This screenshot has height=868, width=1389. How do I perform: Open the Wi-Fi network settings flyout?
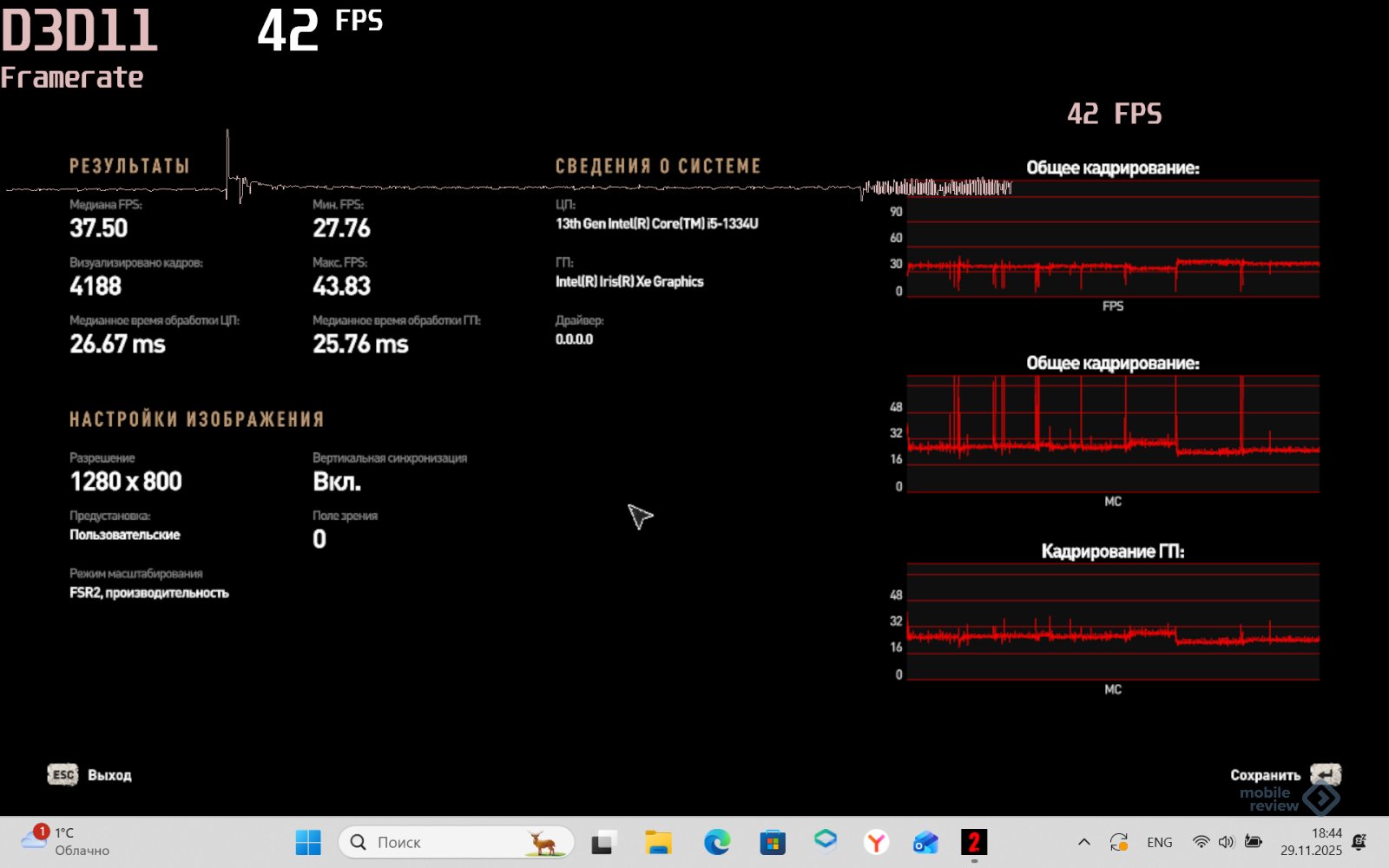pyautogui.click(x=1201, y=842)
